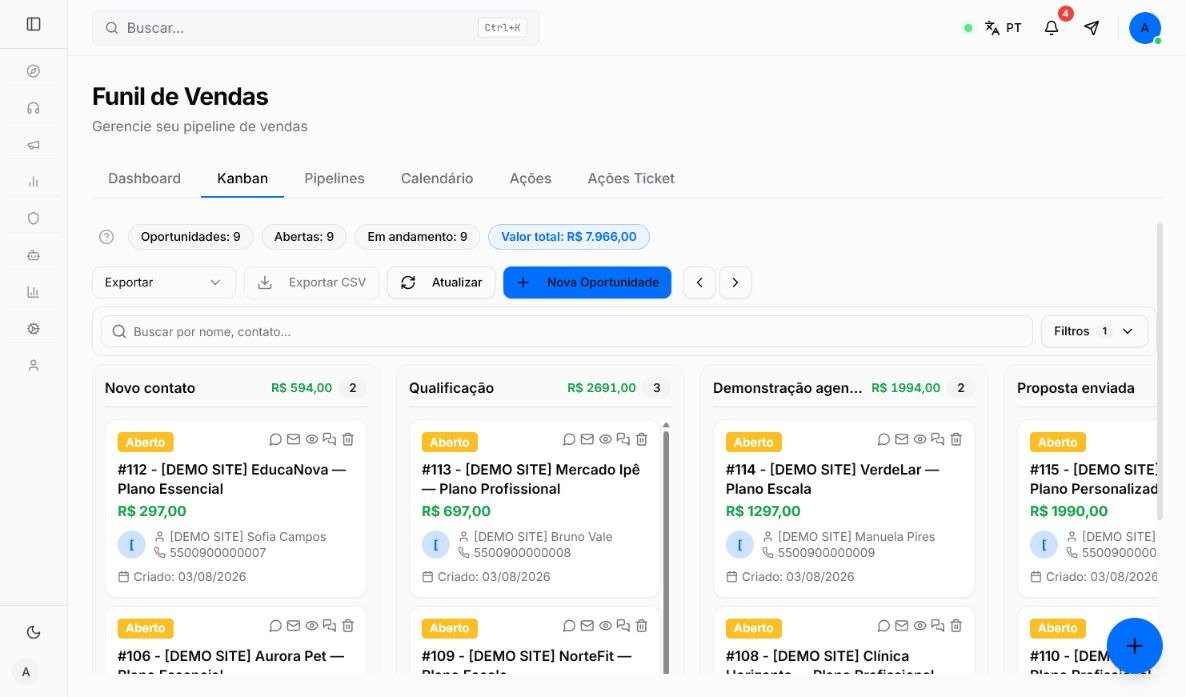Image resolution: width=1186 pixels, height=697 pixels.
Task: Click the bottom-left A user avatar
Action: pyautogui.click(x=26, y=672)
